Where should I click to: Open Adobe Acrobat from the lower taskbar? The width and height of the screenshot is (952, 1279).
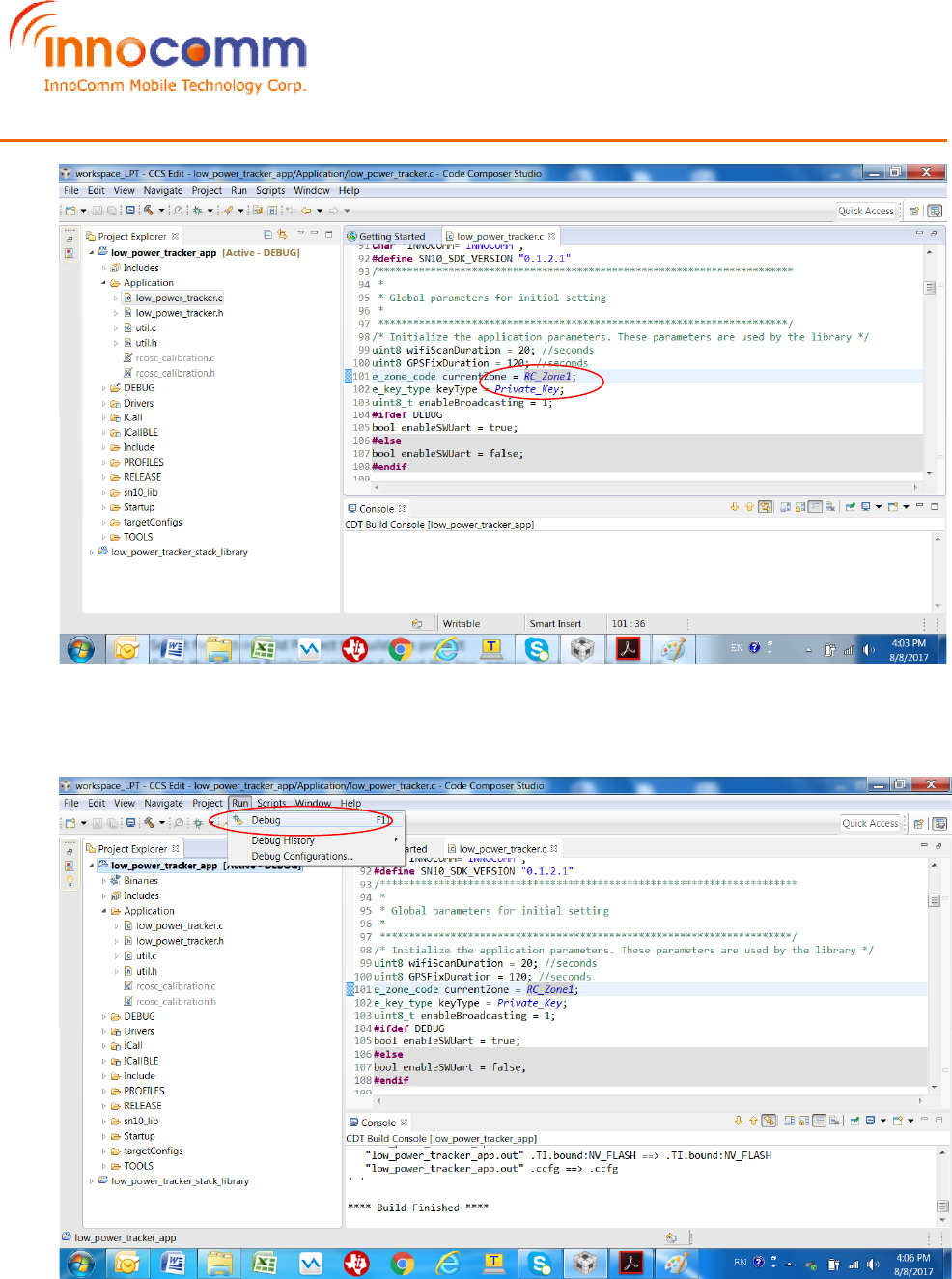click(630, 1263)
